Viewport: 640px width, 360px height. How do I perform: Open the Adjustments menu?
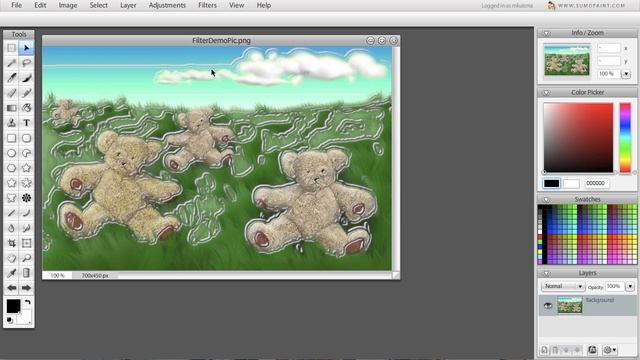[167, 5]
